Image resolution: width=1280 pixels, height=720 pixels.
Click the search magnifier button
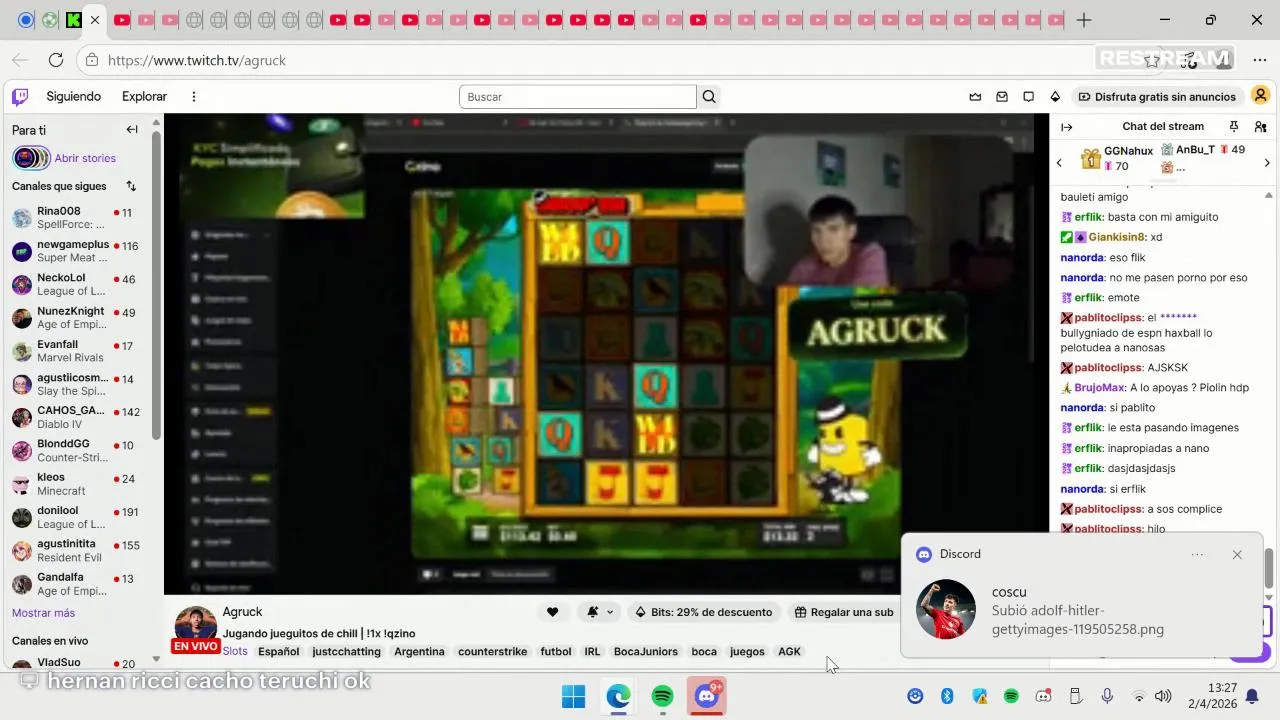(x=709, y=97)
